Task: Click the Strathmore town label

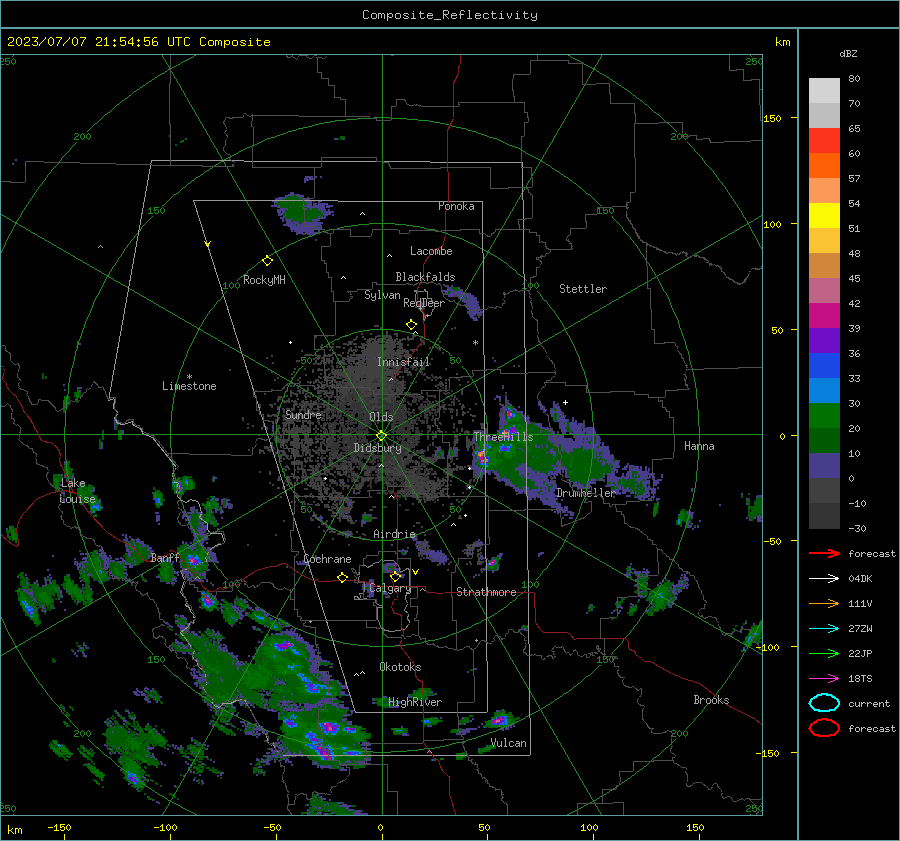Action: point(486,592)
